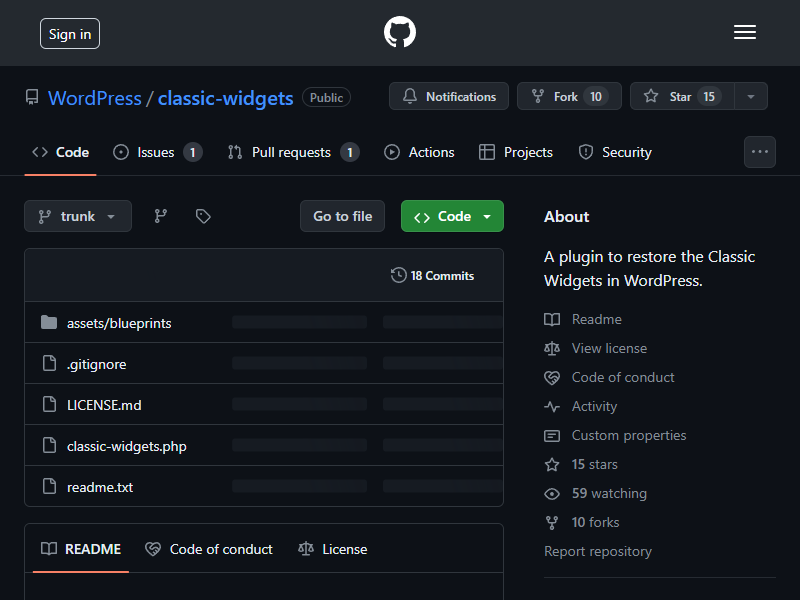Click the history clock icon beside Commits
Image resolution: width=800 pixels, height=600 pixels.
[398, 276]
